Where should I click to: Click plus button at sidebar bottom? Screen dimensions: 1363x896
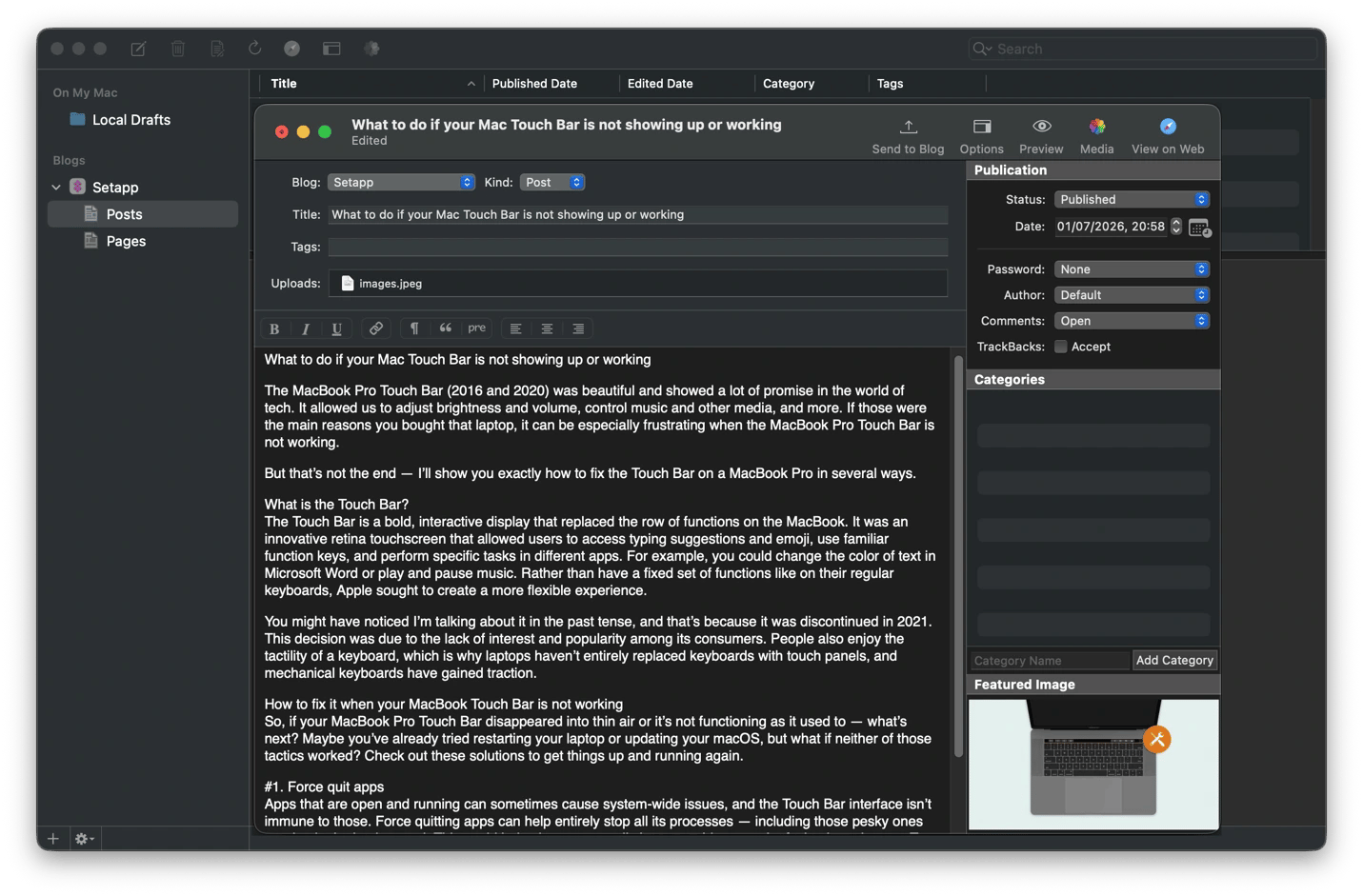(53, 839)
